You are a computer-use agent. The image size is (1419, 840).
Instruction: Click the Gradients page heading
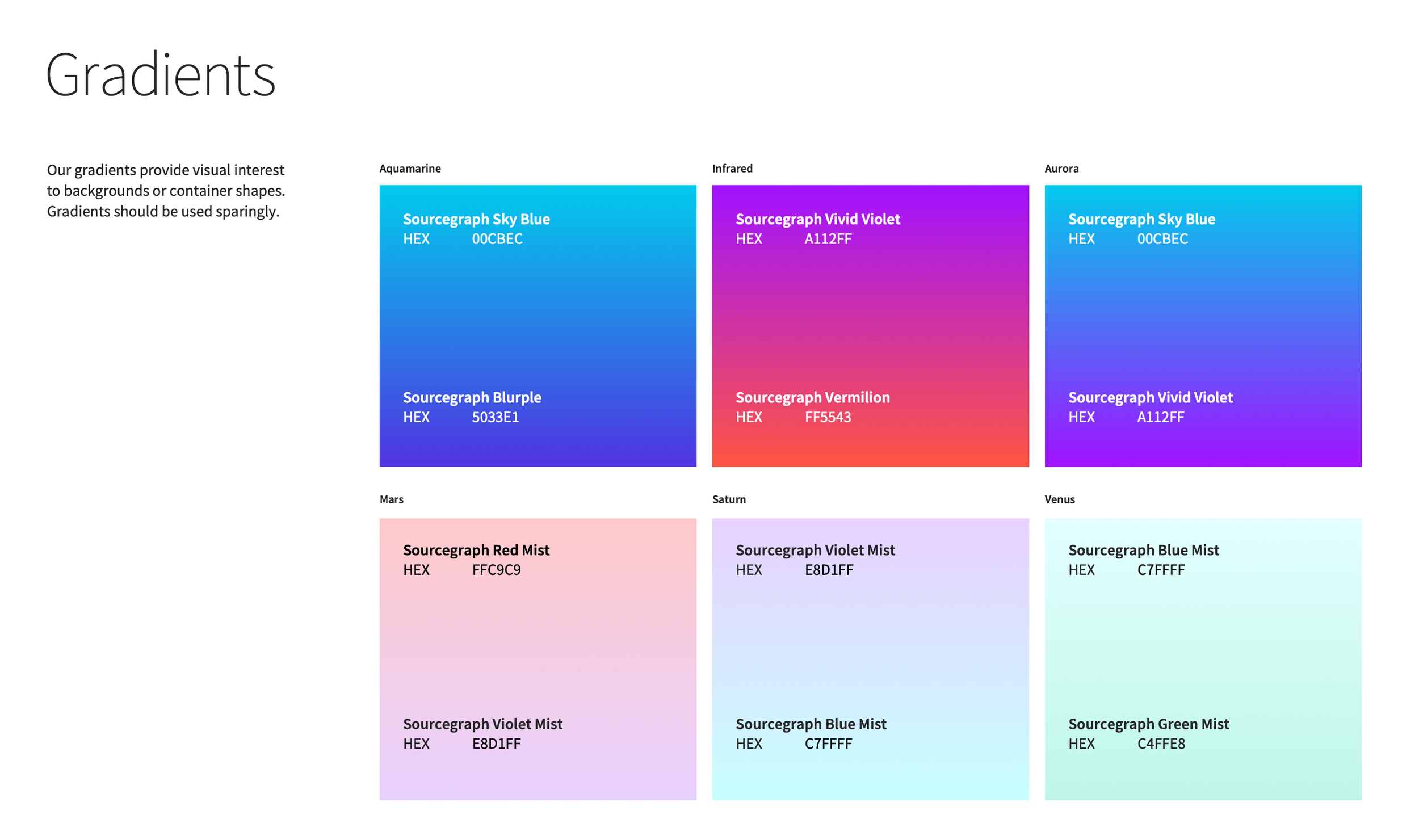161,75
